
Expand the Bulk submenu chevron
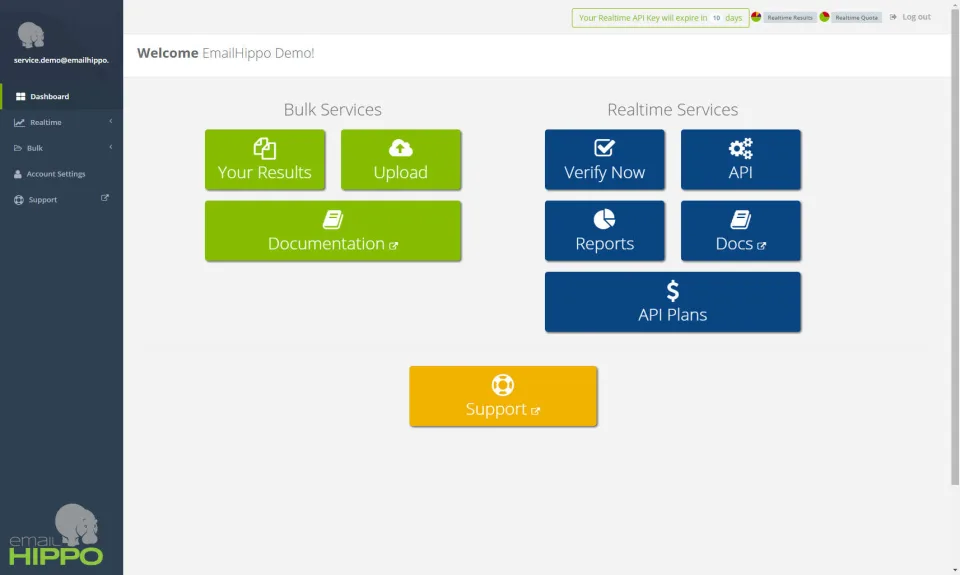pyautogui.click(x=111, y=147)
